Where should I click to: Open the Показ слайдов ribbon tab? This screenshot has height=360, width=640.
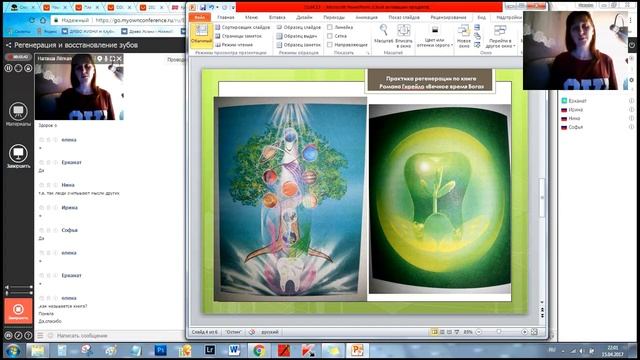pos(404,18)
